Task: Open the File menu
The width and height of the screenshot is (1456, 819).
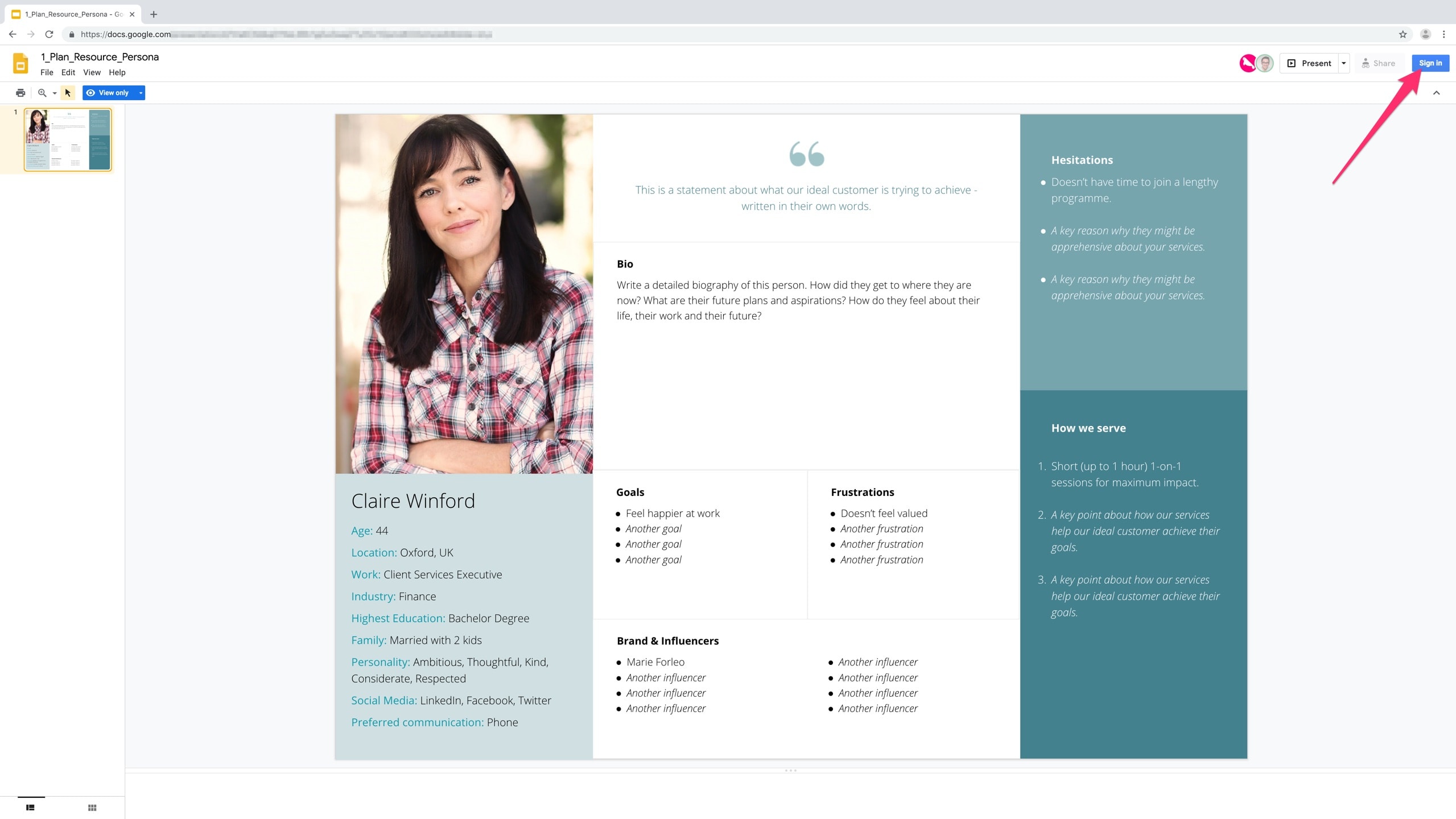Action: point(47,72)
